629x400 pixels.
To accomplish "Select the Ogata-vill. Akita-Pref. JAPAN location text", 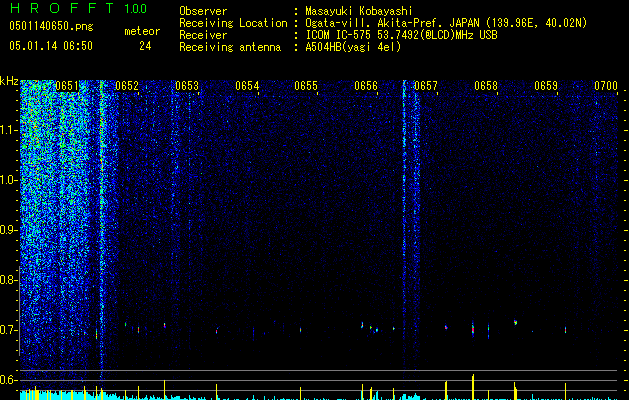I will tap(446, 23).
